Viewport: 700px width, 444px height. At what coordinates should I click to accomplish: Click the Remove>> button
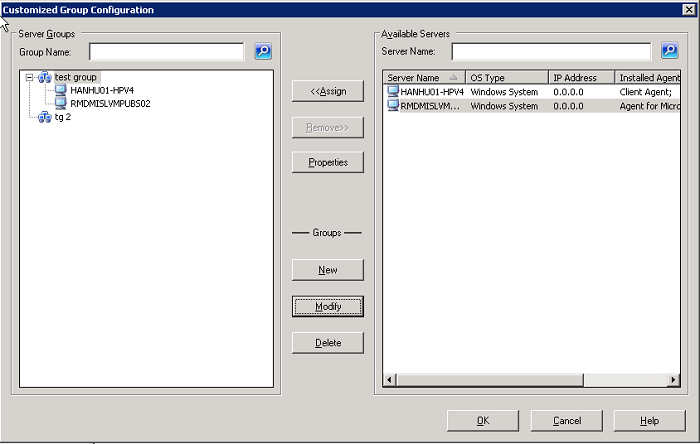click(328, 128)
